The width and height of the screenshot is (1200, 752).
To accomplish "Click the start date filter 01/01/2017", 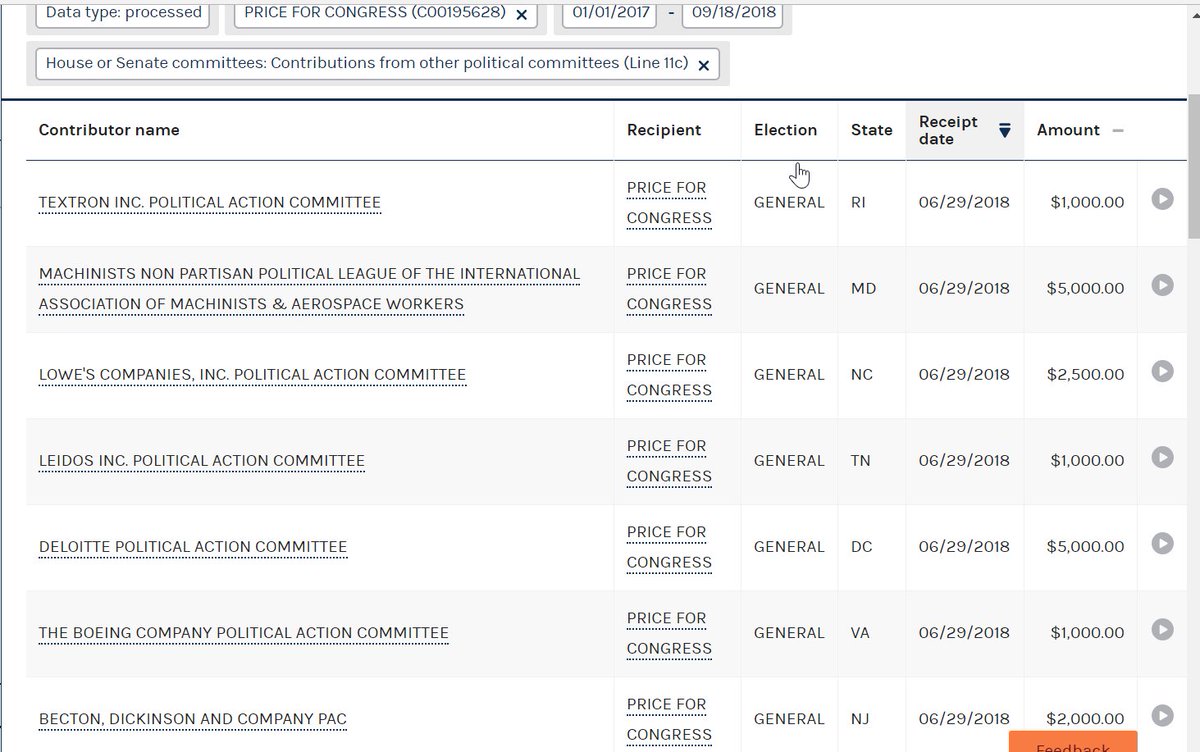I will (609, 14).
